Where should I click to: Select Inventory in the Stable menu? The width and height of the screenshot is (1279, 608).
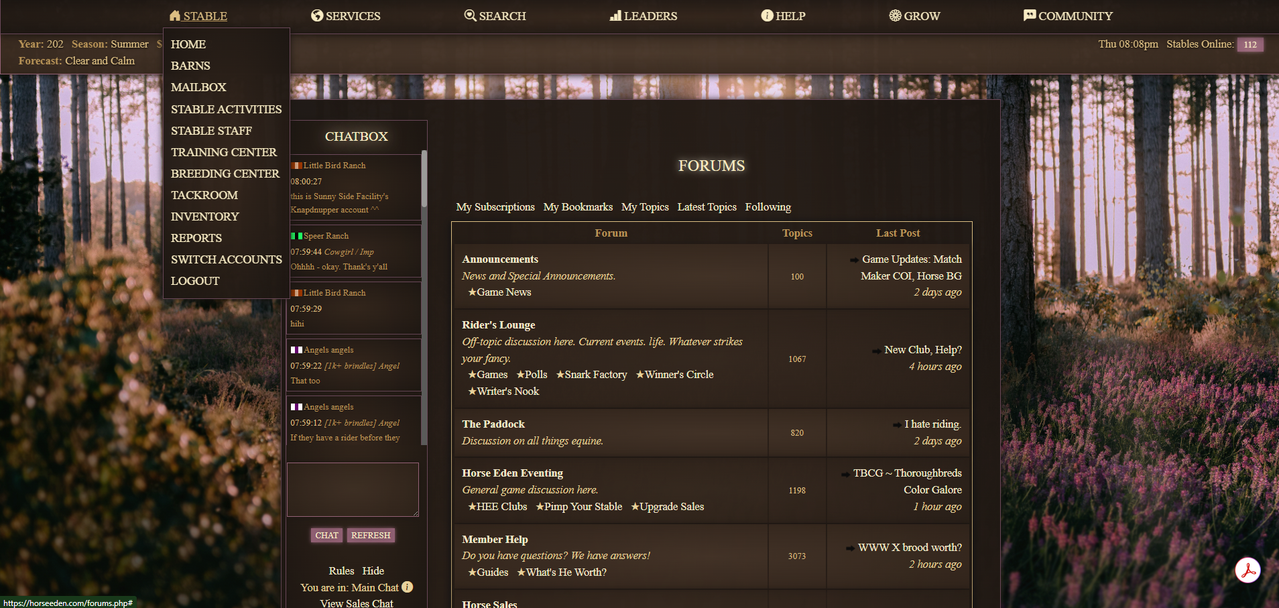(205, 216)
